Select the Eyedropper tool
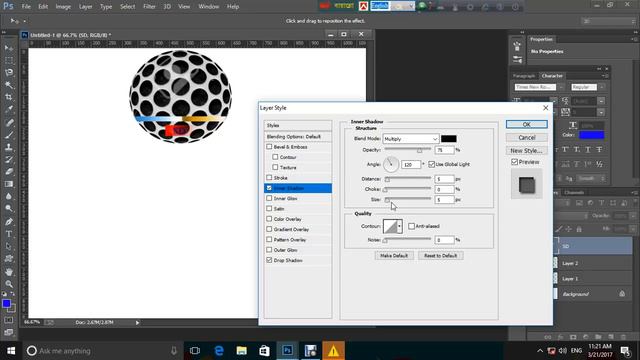640x360 pixels. pos(9,109)
